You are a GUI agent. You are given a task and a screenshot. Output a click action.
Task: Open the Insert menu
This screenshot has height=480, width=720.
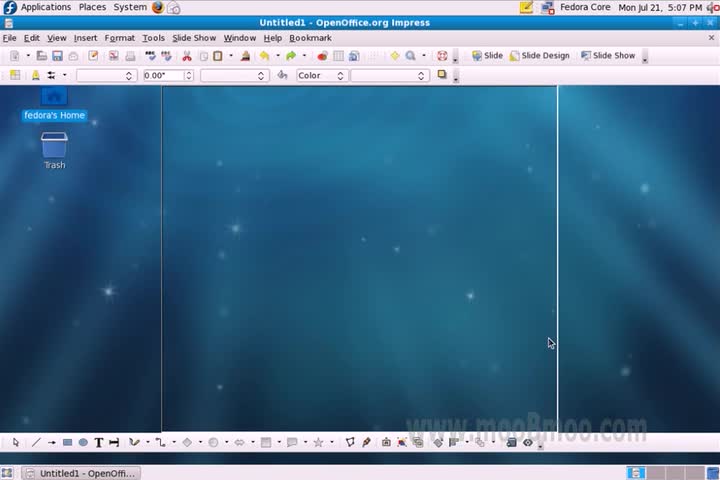pyautogui.click(x=85, y=38)
